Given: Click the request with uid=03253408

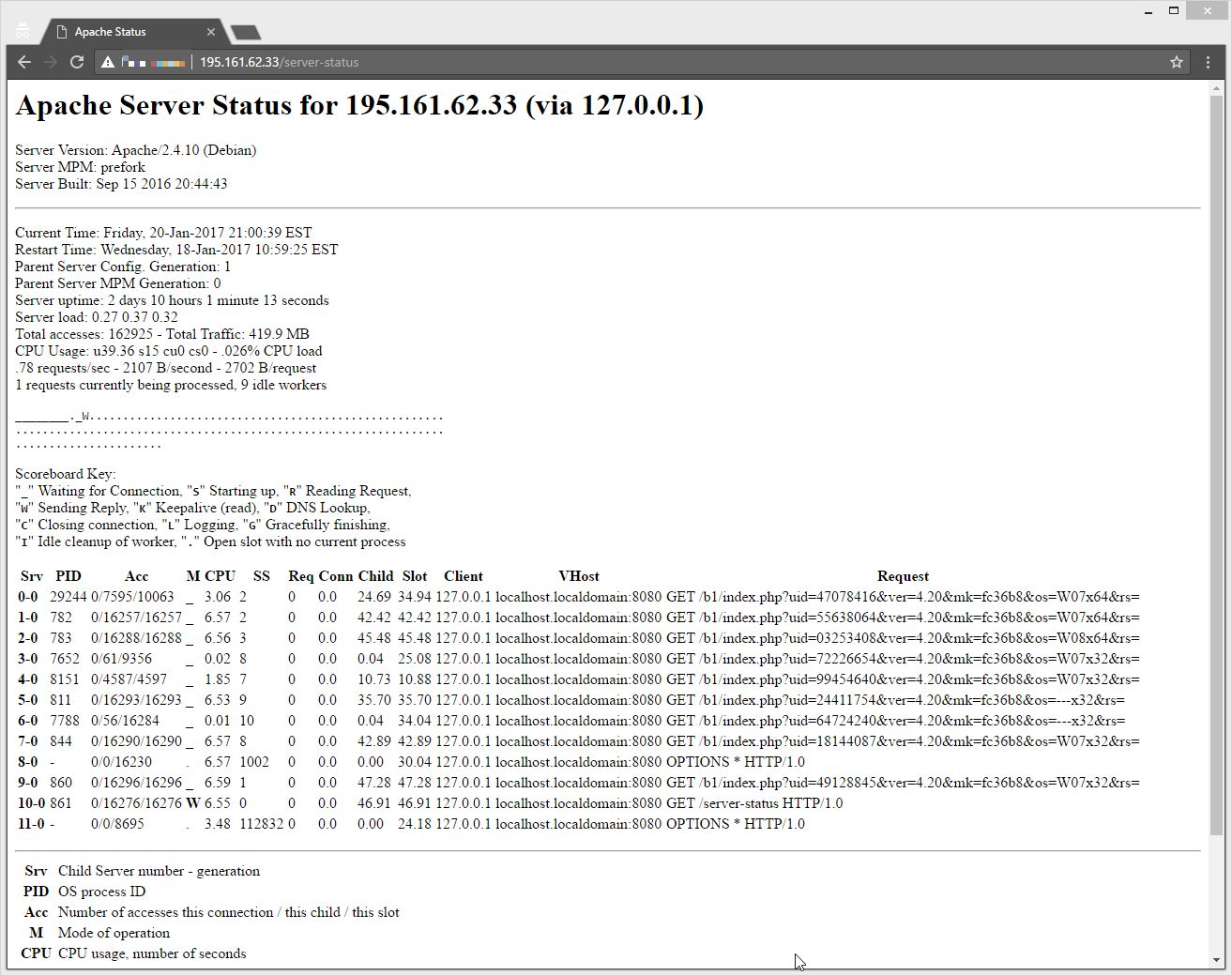Looking at the screenshot, I should click(x=903, y=638).
